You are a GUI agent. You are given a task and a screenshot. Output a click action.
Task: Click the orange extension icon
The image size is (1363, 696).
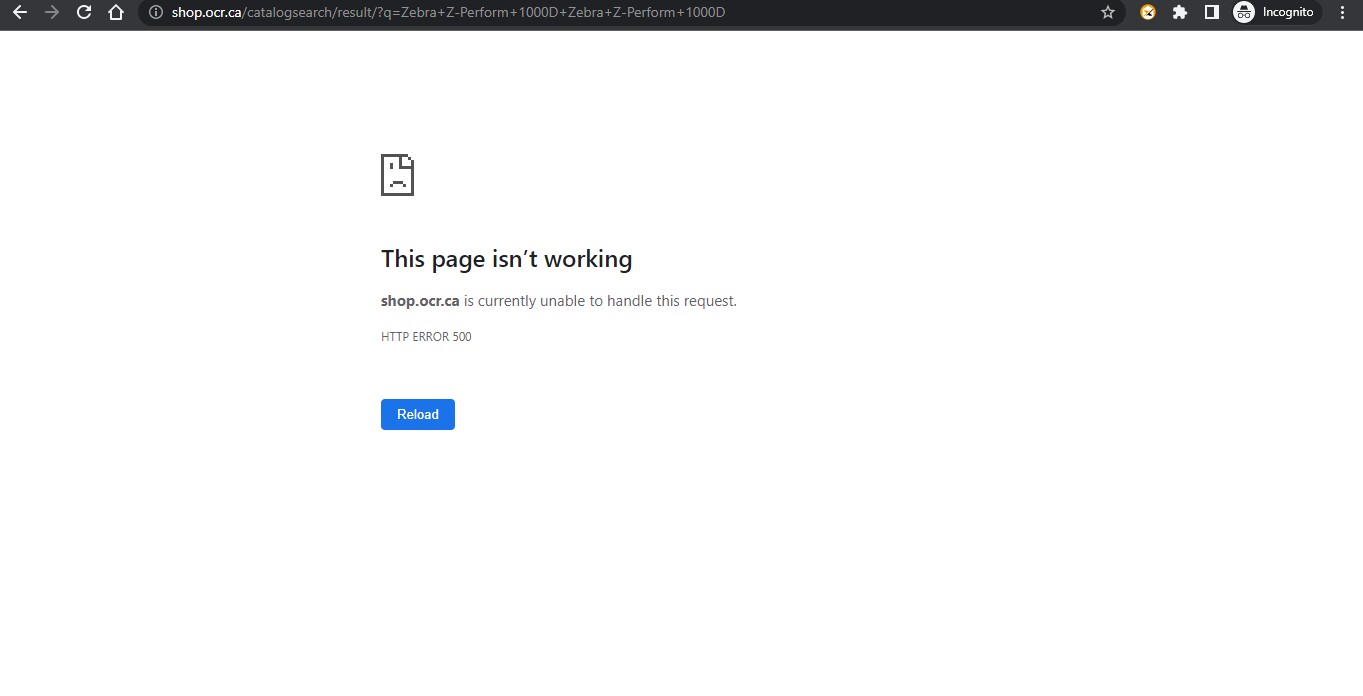coord(1147,12)
